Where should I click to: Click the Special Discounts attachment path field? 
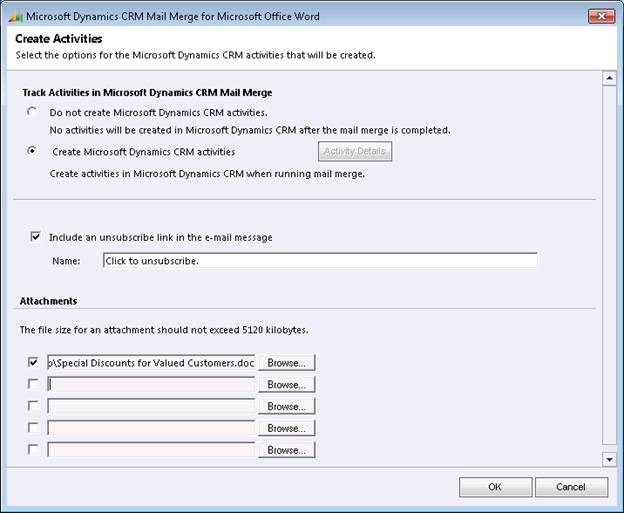point(151,363)
